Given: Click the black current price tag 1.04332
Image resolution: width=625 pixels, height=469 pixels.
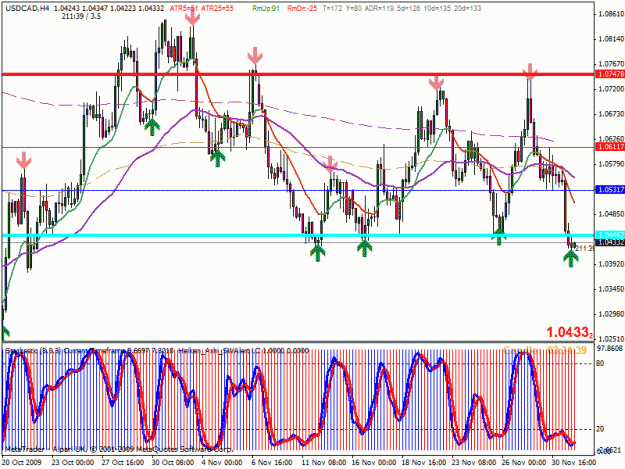Looking at the screenshot, I should 609,242.
